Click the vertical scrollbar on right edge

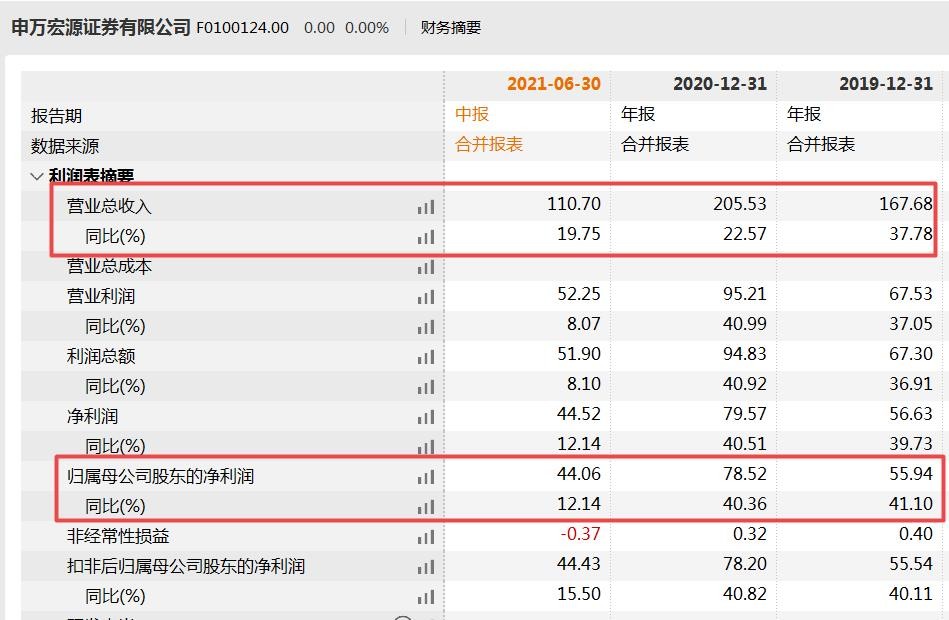pos(944,300)
